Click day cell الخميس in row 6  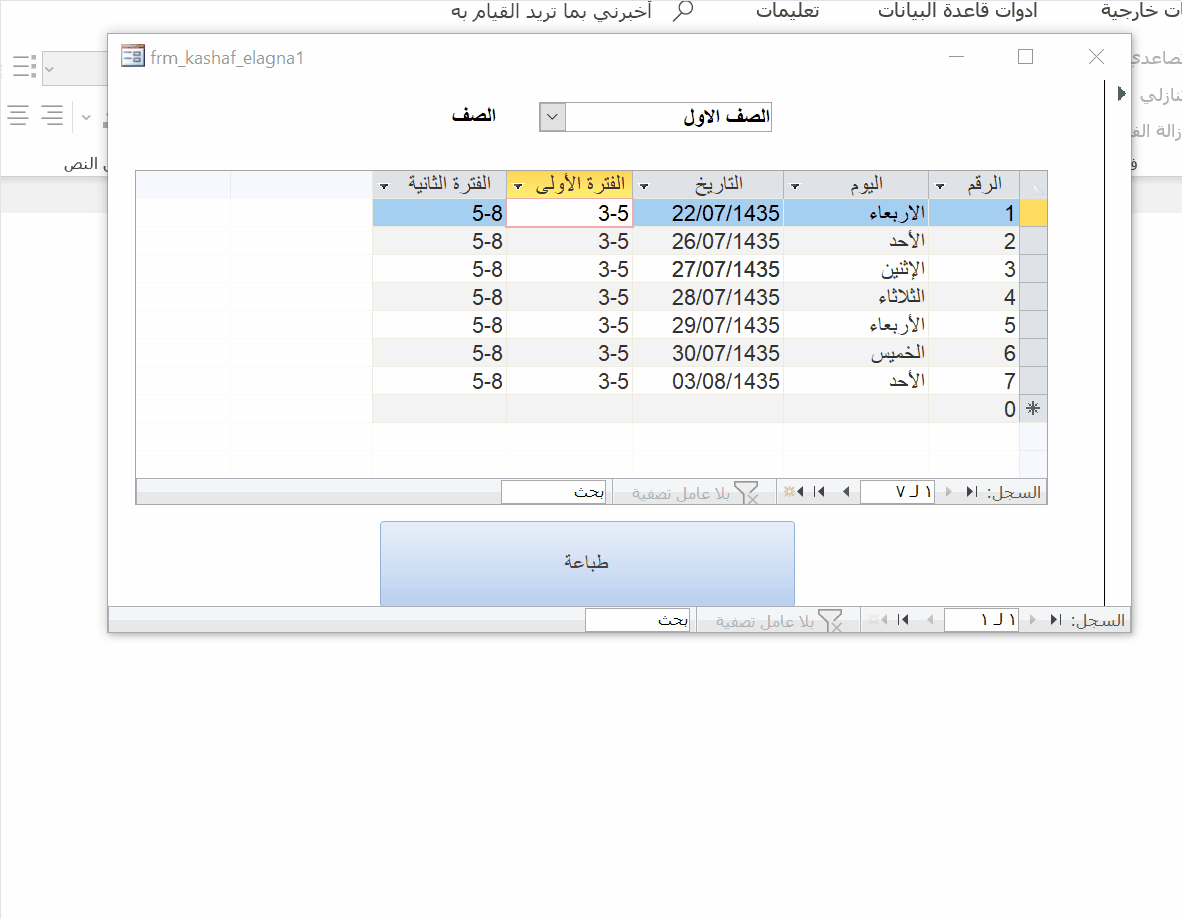pos(856,353)
